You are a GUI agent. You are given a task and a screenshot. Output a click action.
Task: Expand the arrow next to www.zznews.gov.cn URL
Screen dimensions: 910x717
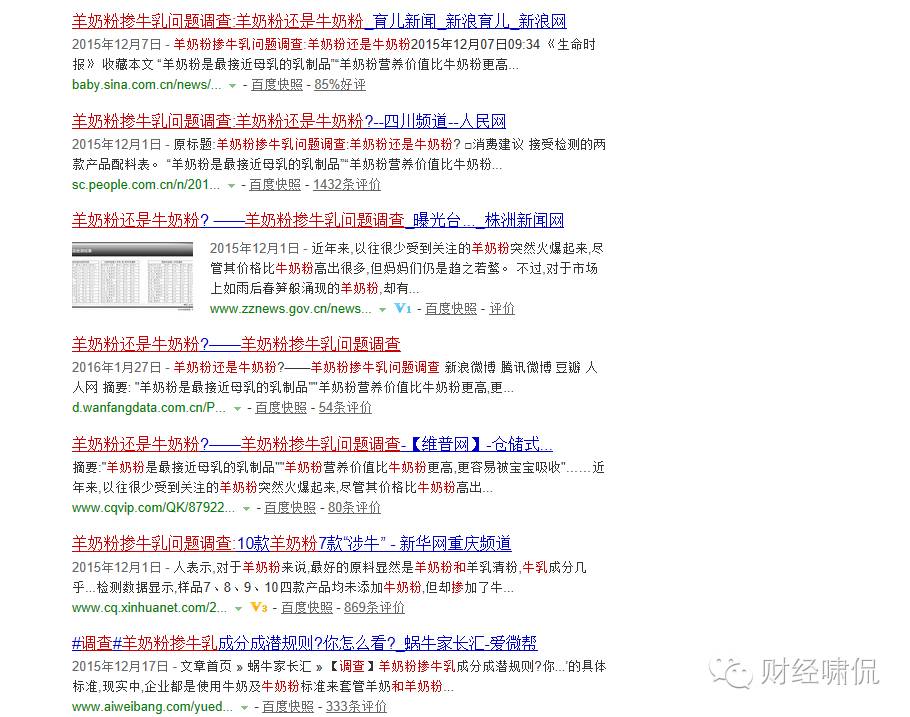382,309
